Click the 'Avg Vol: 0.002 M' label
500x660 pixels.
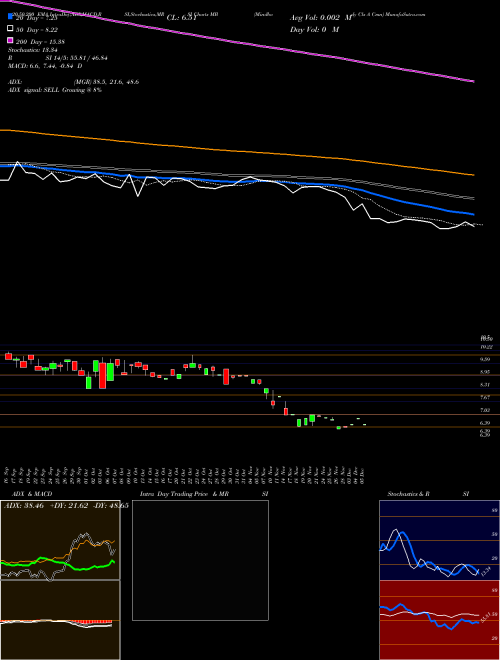pos(320,18)
